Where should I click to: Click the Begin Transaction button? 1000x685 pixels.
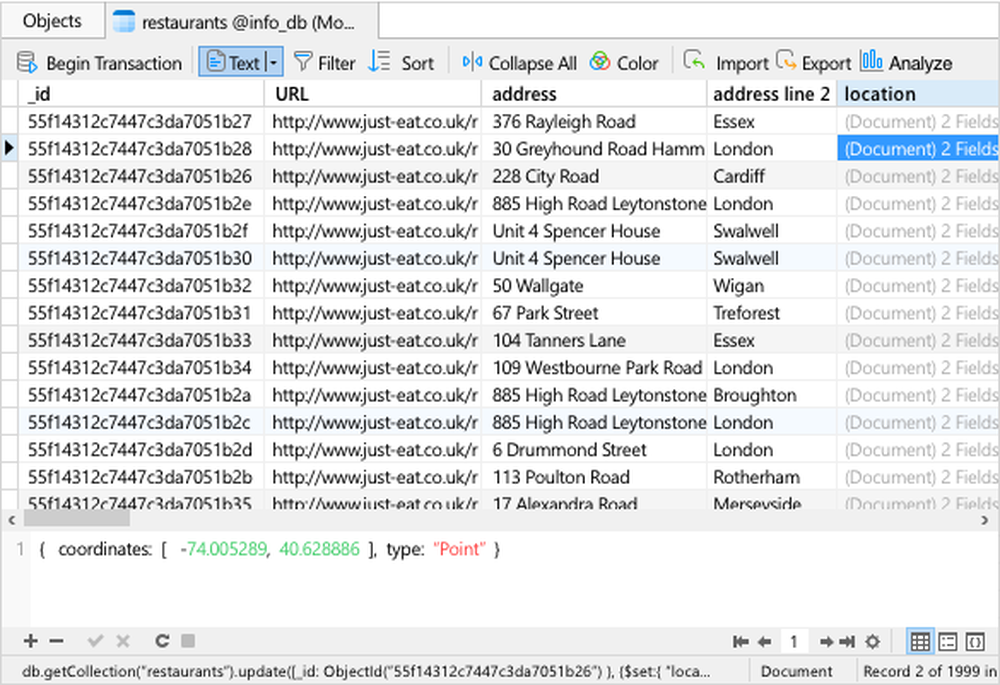(99, 63)
